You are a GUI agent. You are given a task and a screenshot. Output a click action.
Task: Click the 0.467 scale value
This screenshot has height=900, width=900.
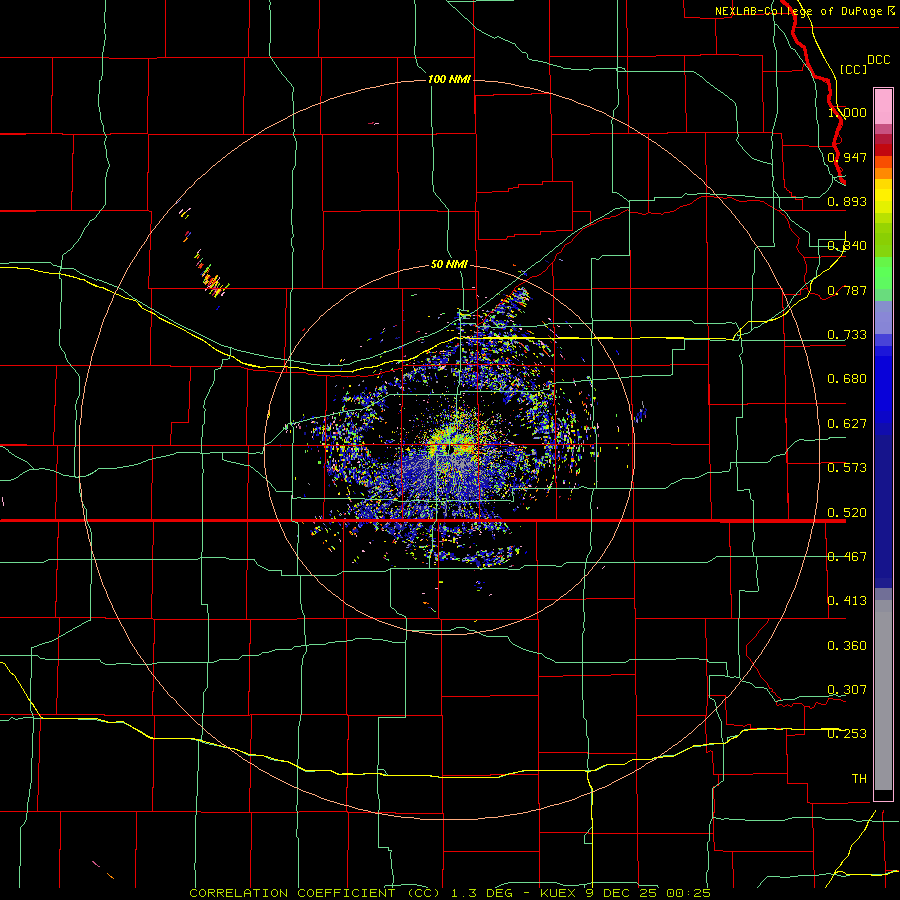tap(847, 557)
